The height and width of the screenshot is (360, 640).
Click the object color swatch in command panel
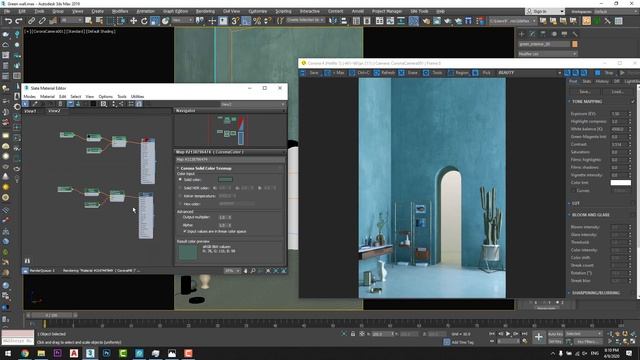click(x=575, y=44)
